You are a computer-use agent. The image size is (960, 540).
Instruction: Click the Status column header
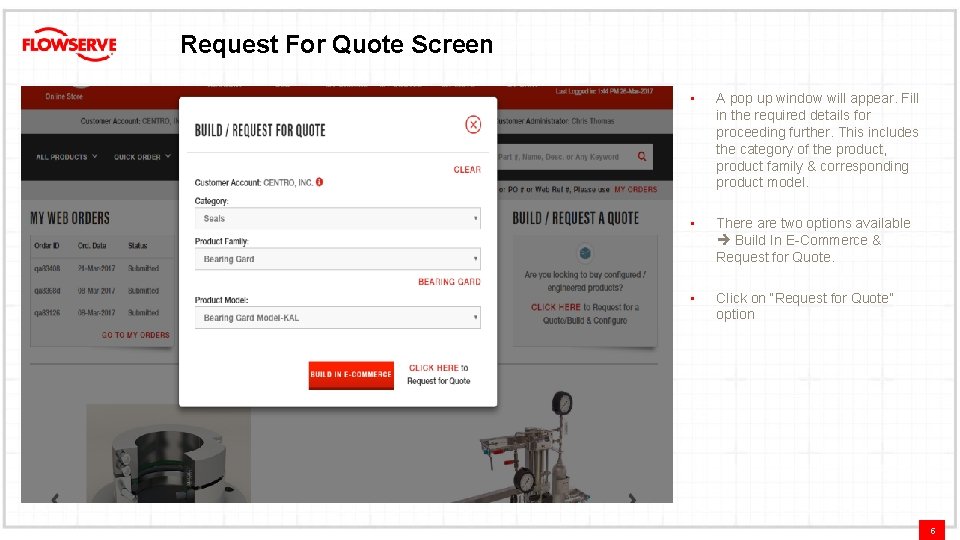point(138,246)
